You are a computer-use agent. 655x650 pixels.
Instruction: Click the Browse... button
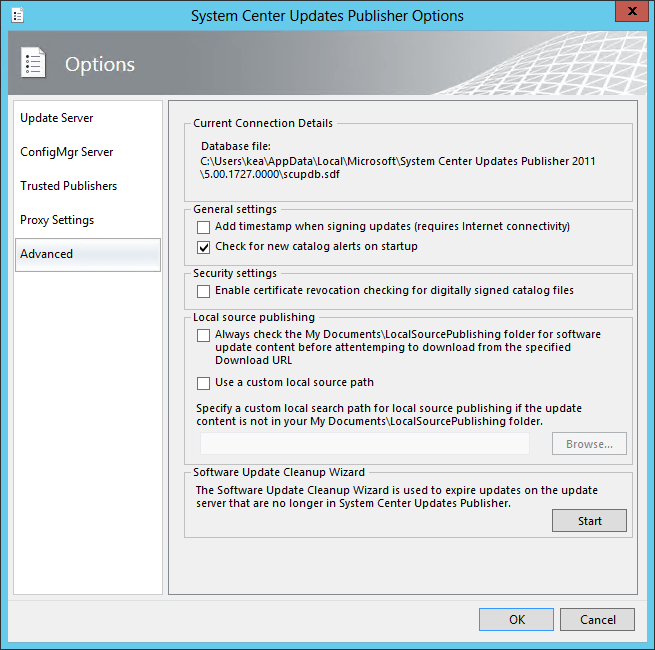coord(589,444)
